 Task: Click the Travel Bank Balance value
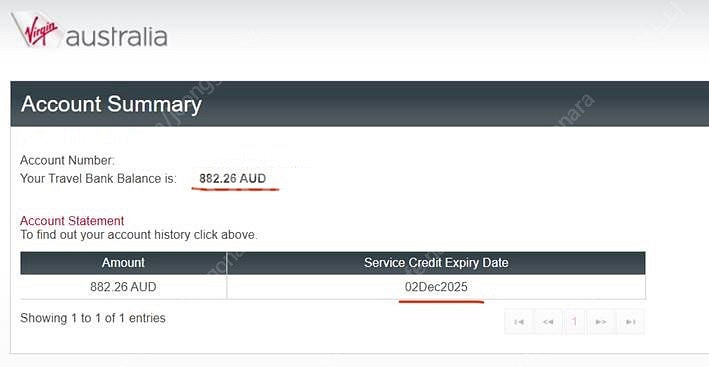(232, 179)
